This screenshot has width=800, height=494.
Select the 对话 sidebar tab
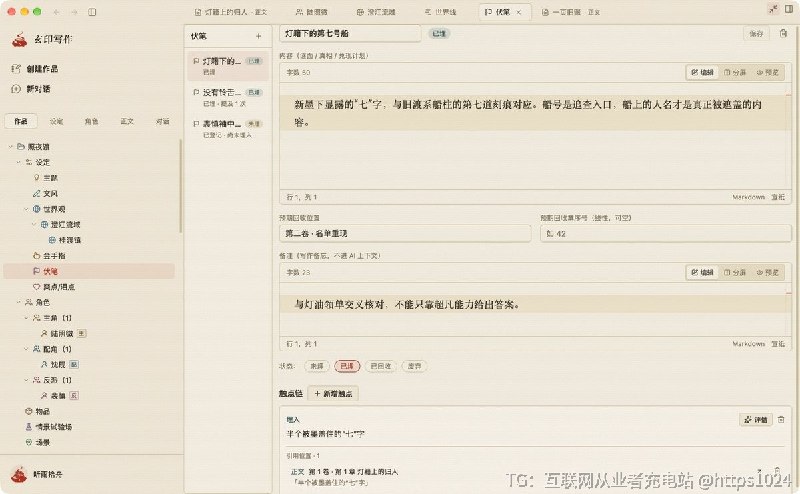[x=162, y=121]
